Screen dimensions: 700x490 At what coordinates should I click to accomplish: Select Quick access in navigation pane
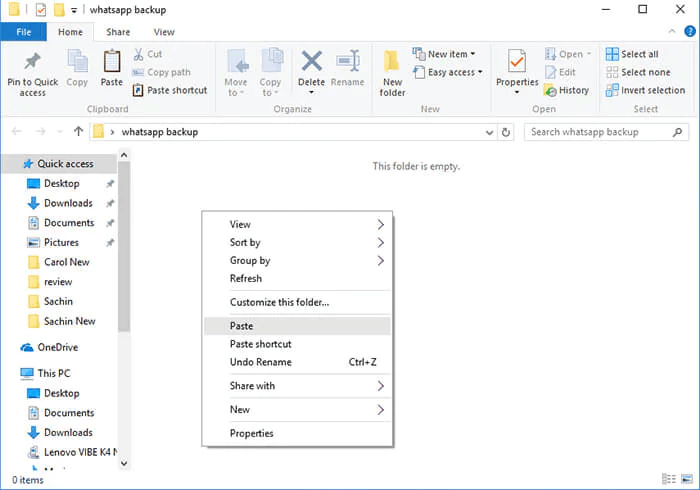click(x=60, y=164)
